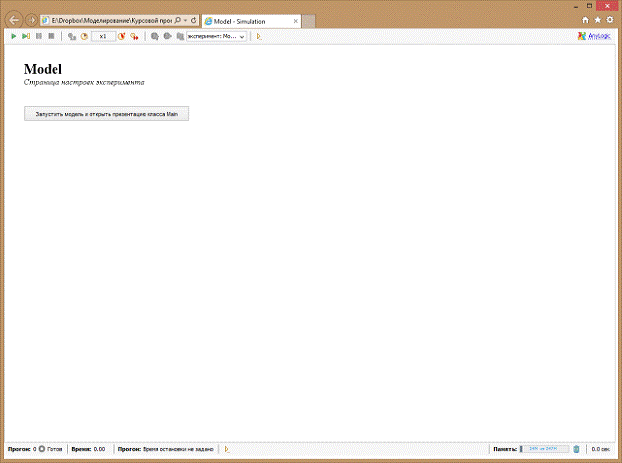
Task: Click the x1 simulation speed field
Action: click(104, 36)
